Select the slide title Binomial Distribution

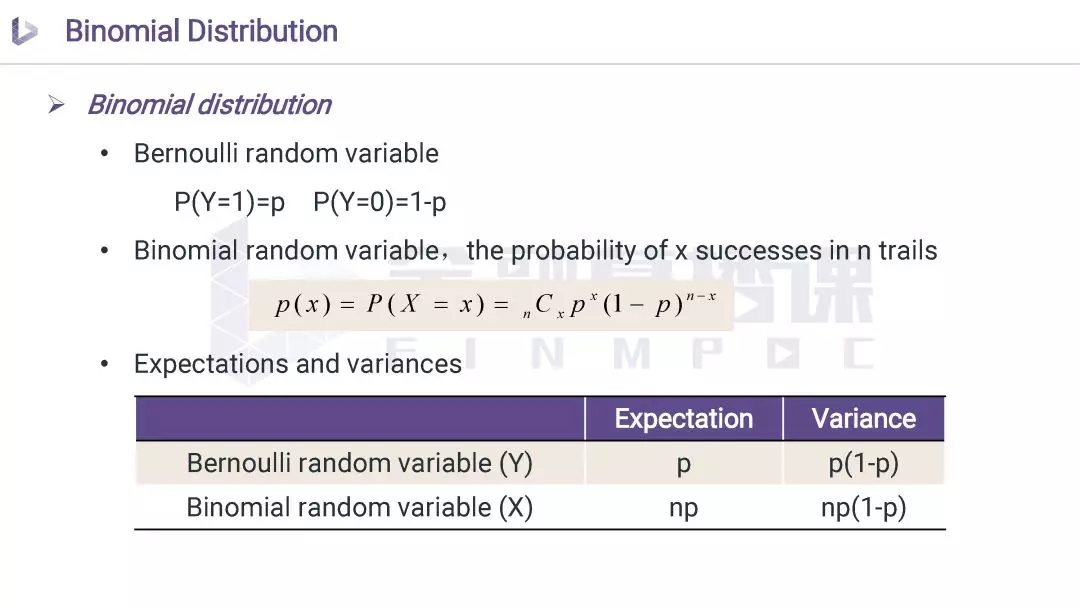(x=201, y=31)
